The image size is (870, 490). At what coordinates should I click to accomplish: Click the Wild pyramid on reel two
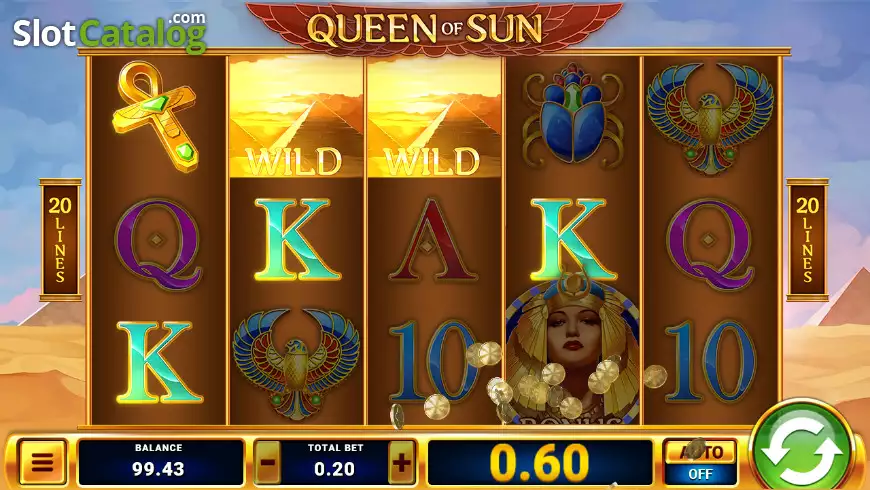click(x=296, y=117)
